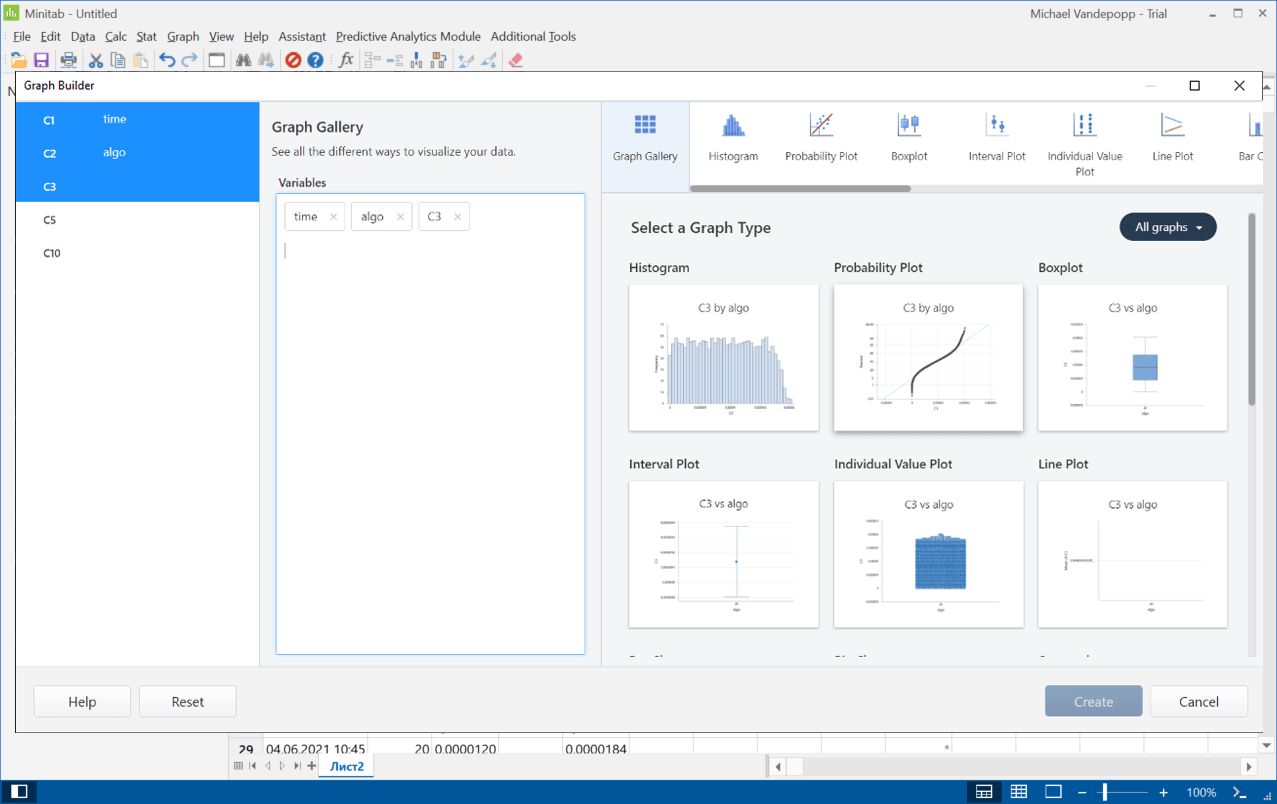Image resolution: width=1277 pixels, height=804 pixels.
Task: Show the window layout toolbar icon
Action: [x=216, y=61]
